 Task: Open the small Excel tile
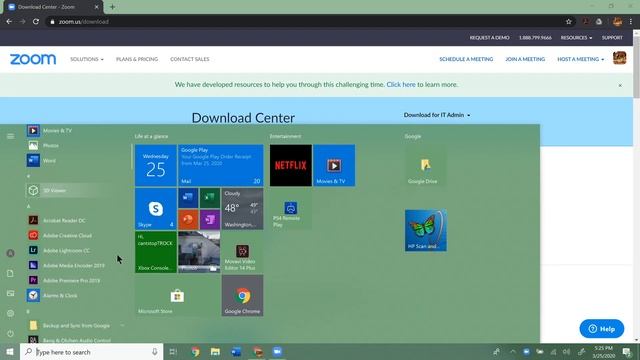pyautogui.click(x=210, y=198)
